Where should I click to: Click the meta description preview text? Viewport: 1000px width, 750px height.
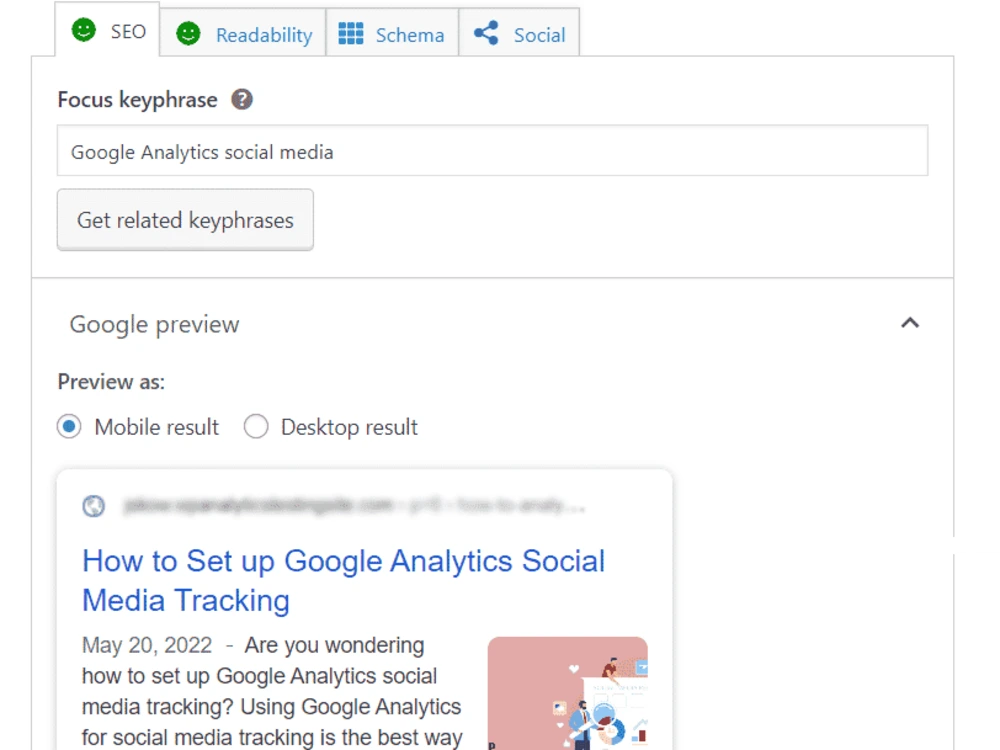coord(272,691)
